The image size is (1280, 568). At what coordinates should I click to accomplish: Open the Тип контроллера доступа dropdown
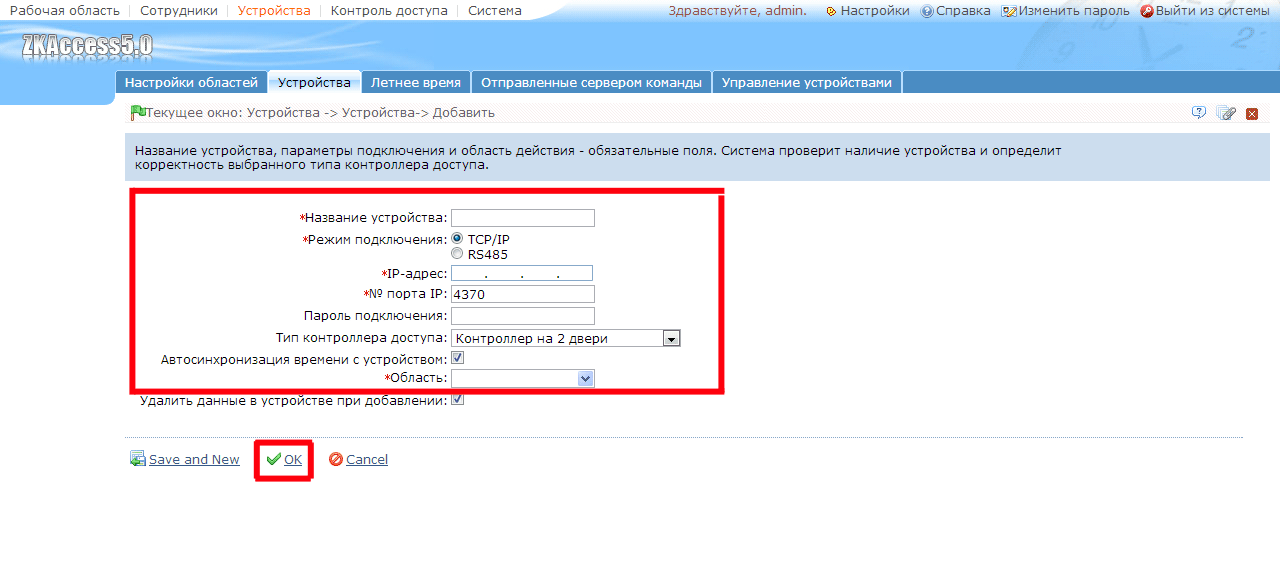pos(566,338)
